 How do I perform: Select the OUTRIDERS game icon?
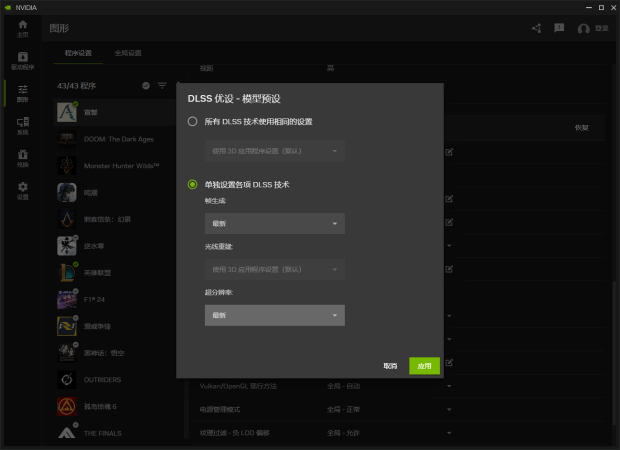pyautogui.click(x=67, y=380)
